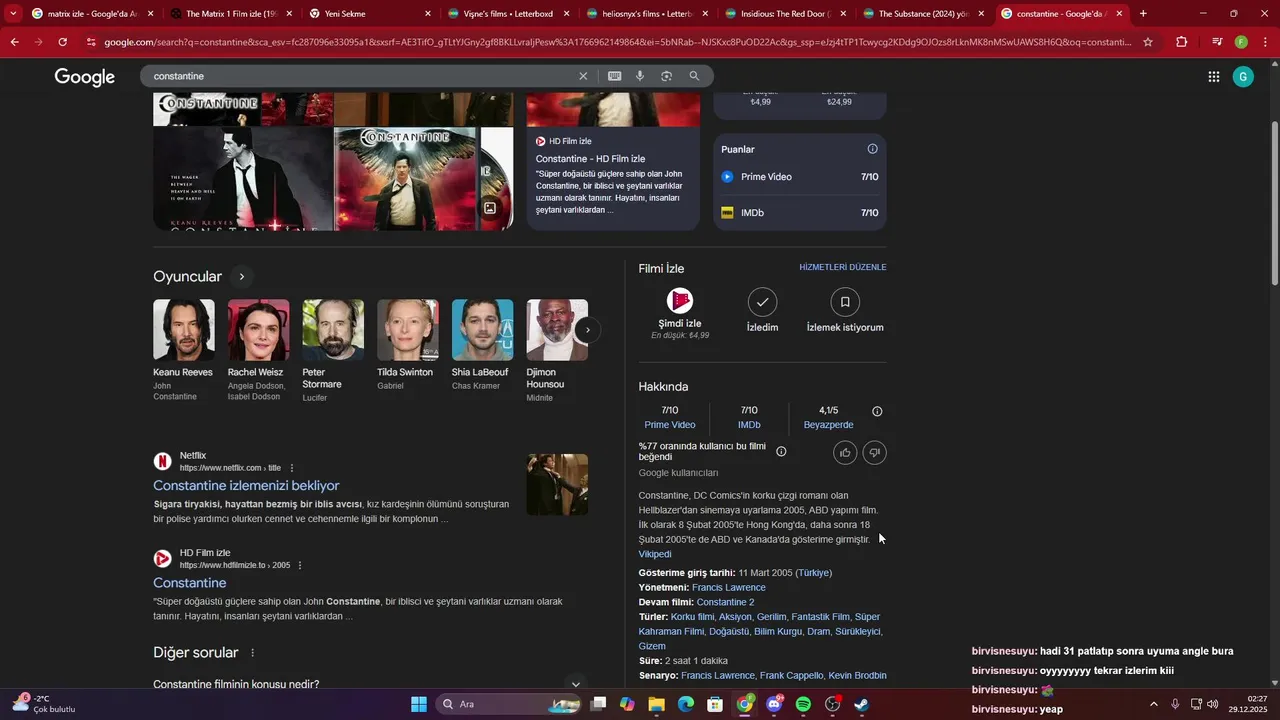Open the three-dot menu for Netflix result
This screenshot has height=720, width=1280.
click(292, 468)
